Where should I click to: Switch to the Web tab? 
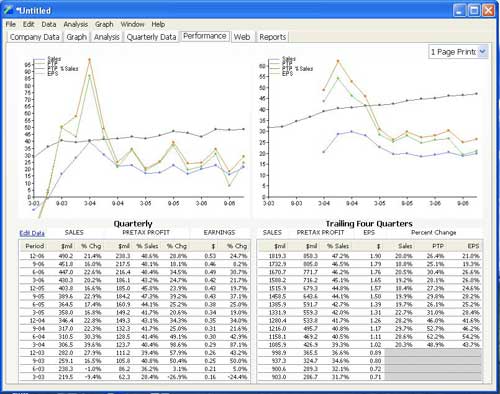coord(242,37)
